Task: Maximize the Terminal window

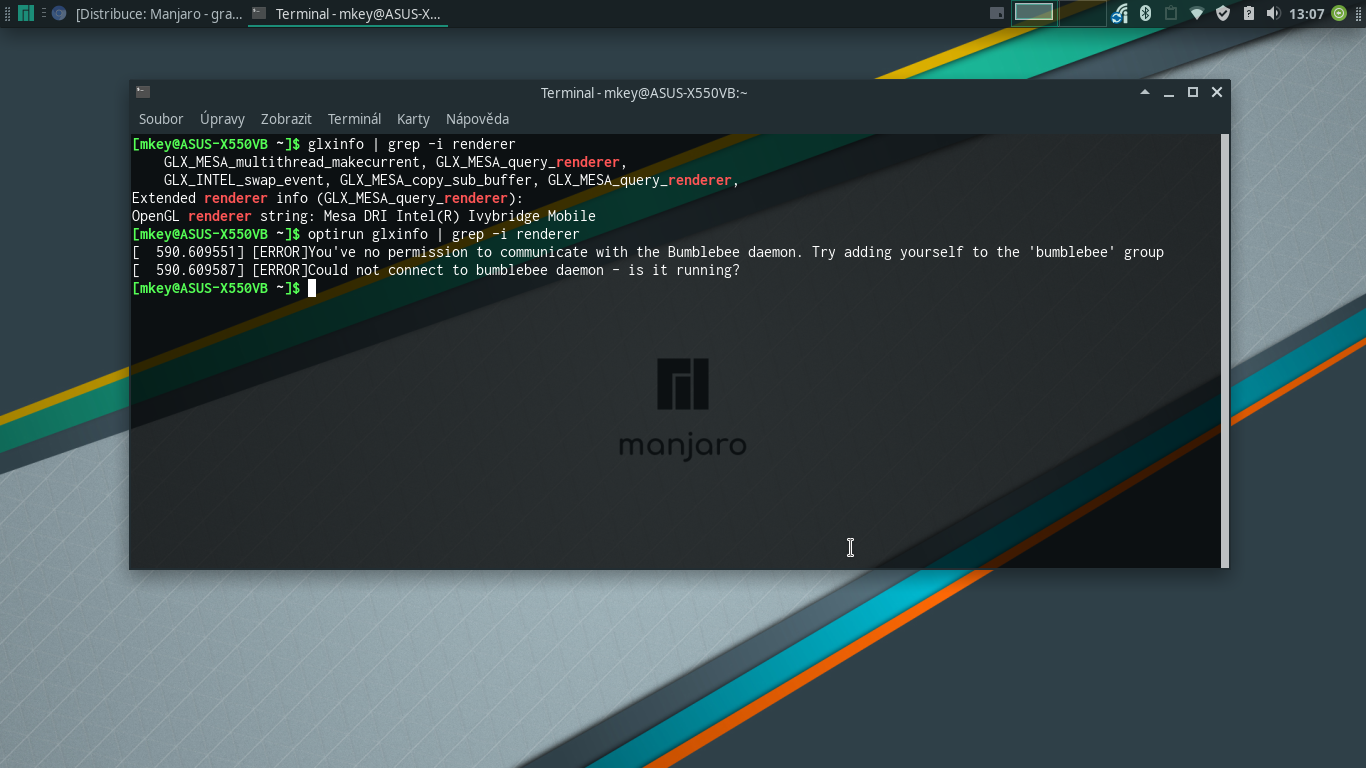Action: (1193, 92)
